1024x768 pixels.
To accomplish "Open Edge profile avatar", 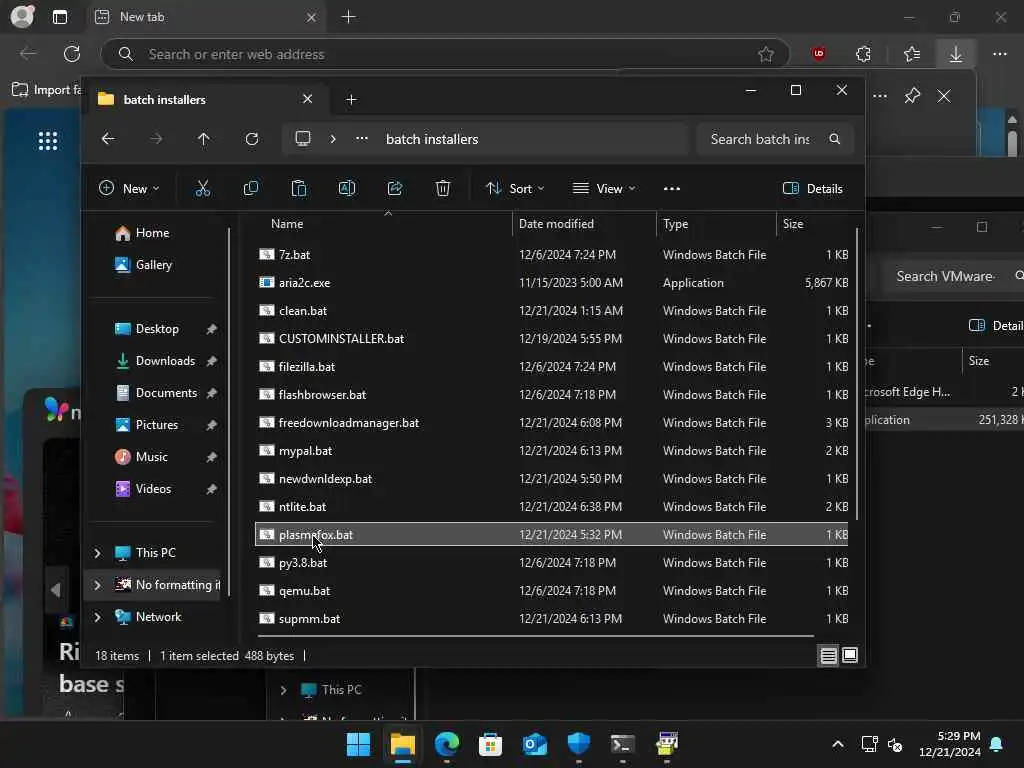I will point(22,16).
